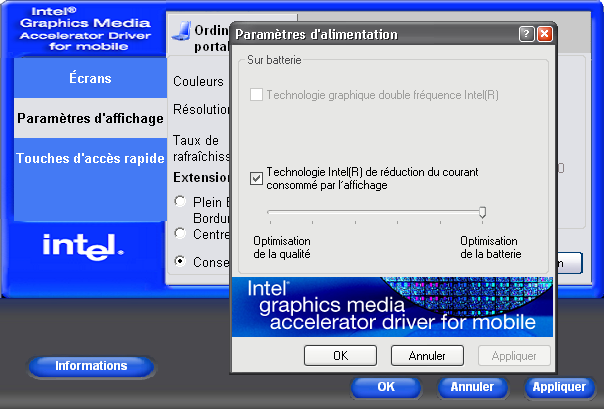The image size is (604, 409).
Task: Select the Plein écran radio button
Action: tap(180, 202)
